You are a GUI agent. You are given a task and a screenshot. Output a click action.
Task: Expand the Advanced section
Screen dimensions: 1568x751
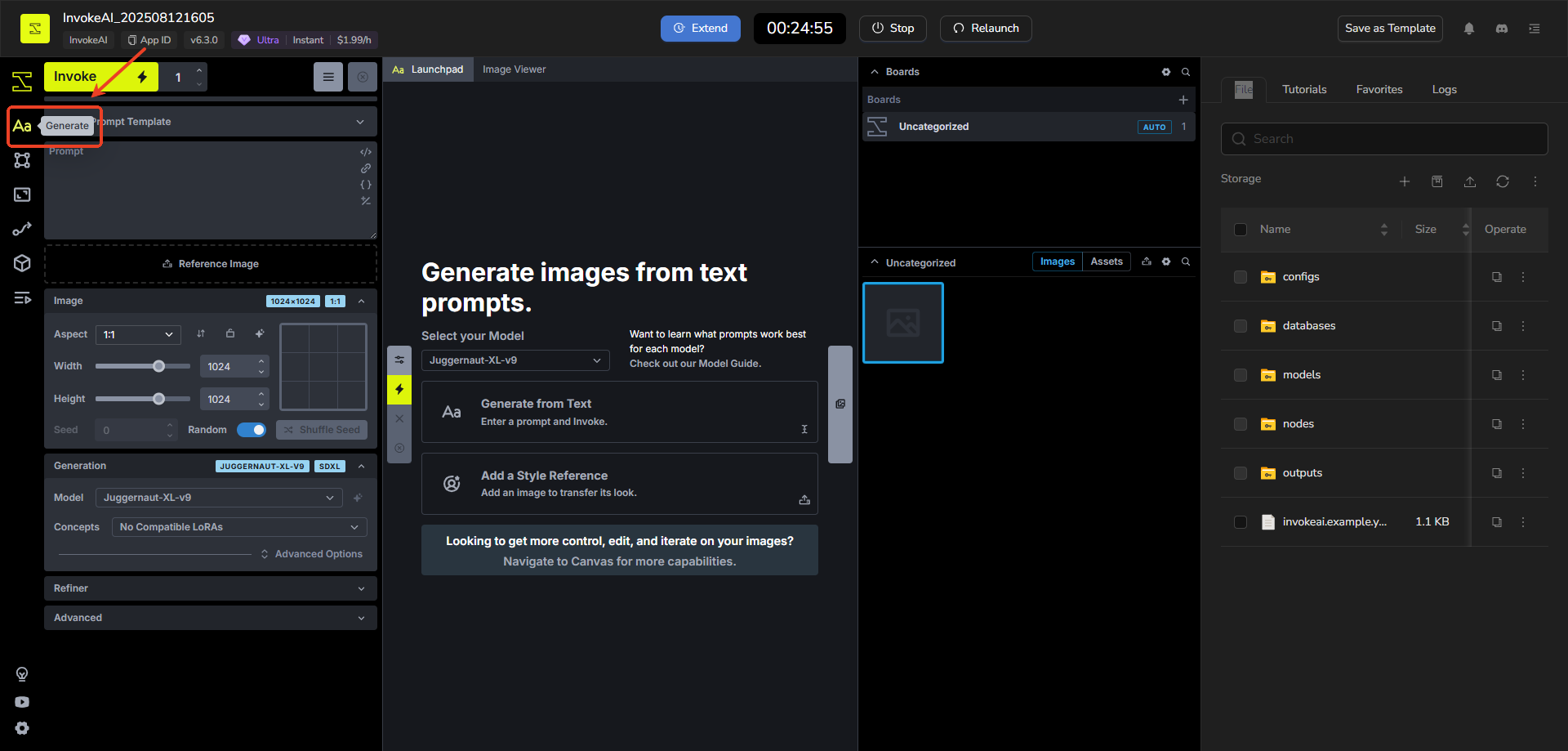point(211,618)
